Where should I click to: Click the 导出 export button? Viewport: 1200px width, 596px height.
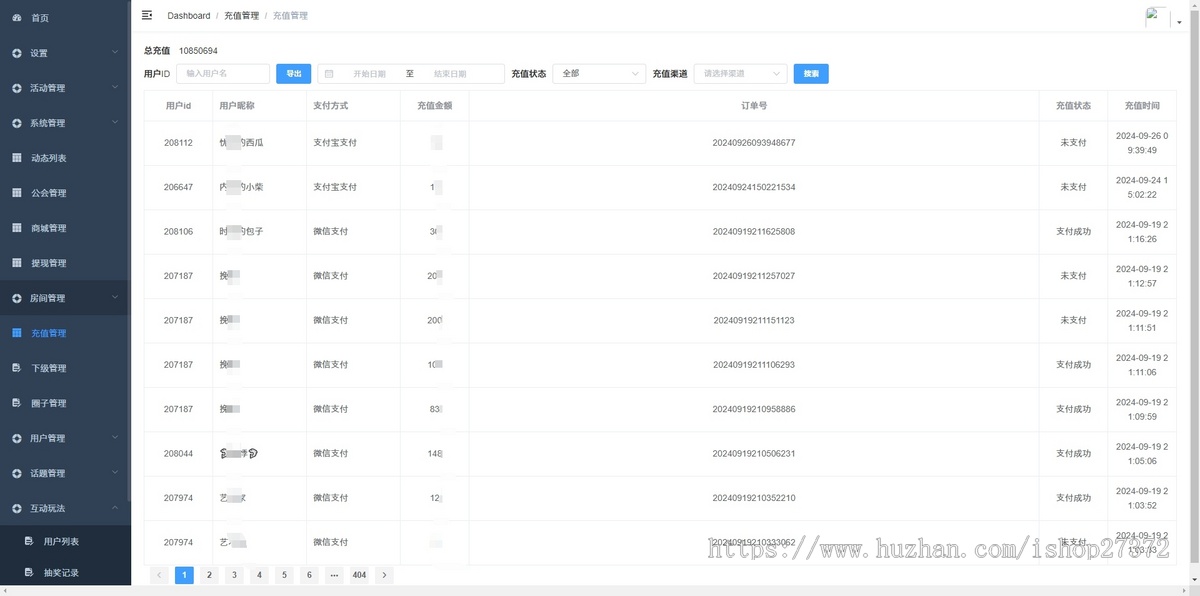coord(293,74)
